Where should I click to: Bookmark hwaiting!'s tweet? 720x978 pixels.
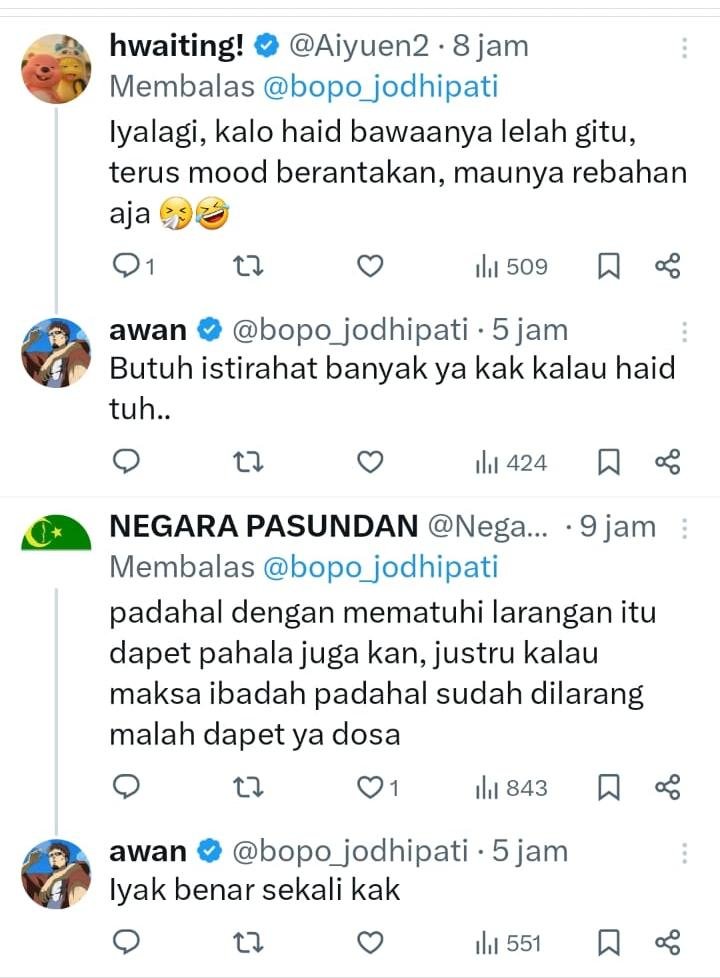(x=608, y=267)
